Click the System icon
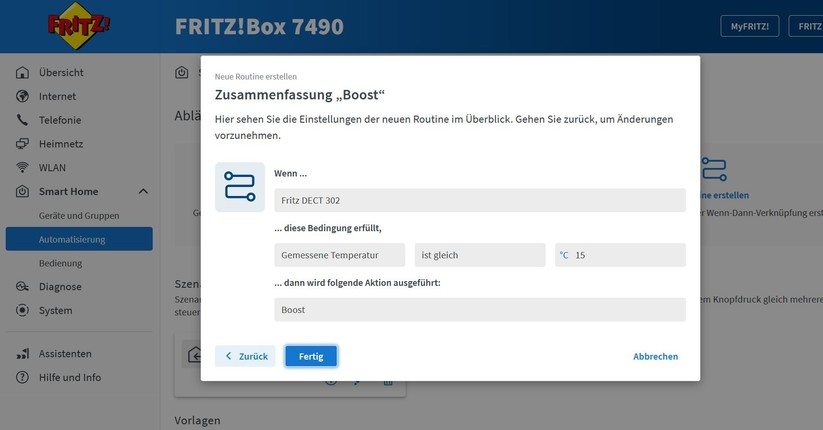The image size is (823, 430). (x=22, y=310)
